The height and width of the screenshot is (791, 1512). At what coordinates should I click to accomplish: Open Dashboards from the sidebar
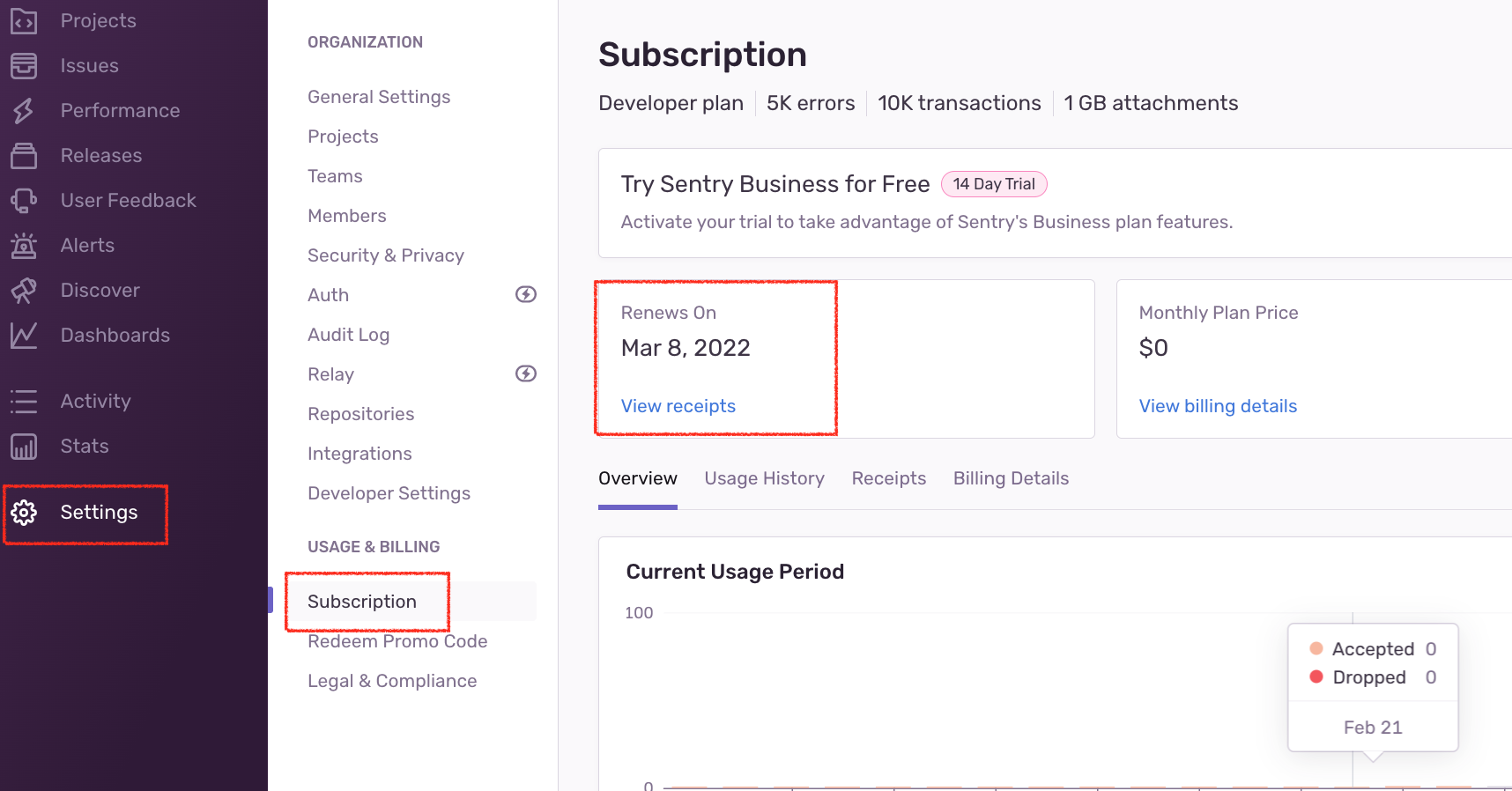pos(115,336)
